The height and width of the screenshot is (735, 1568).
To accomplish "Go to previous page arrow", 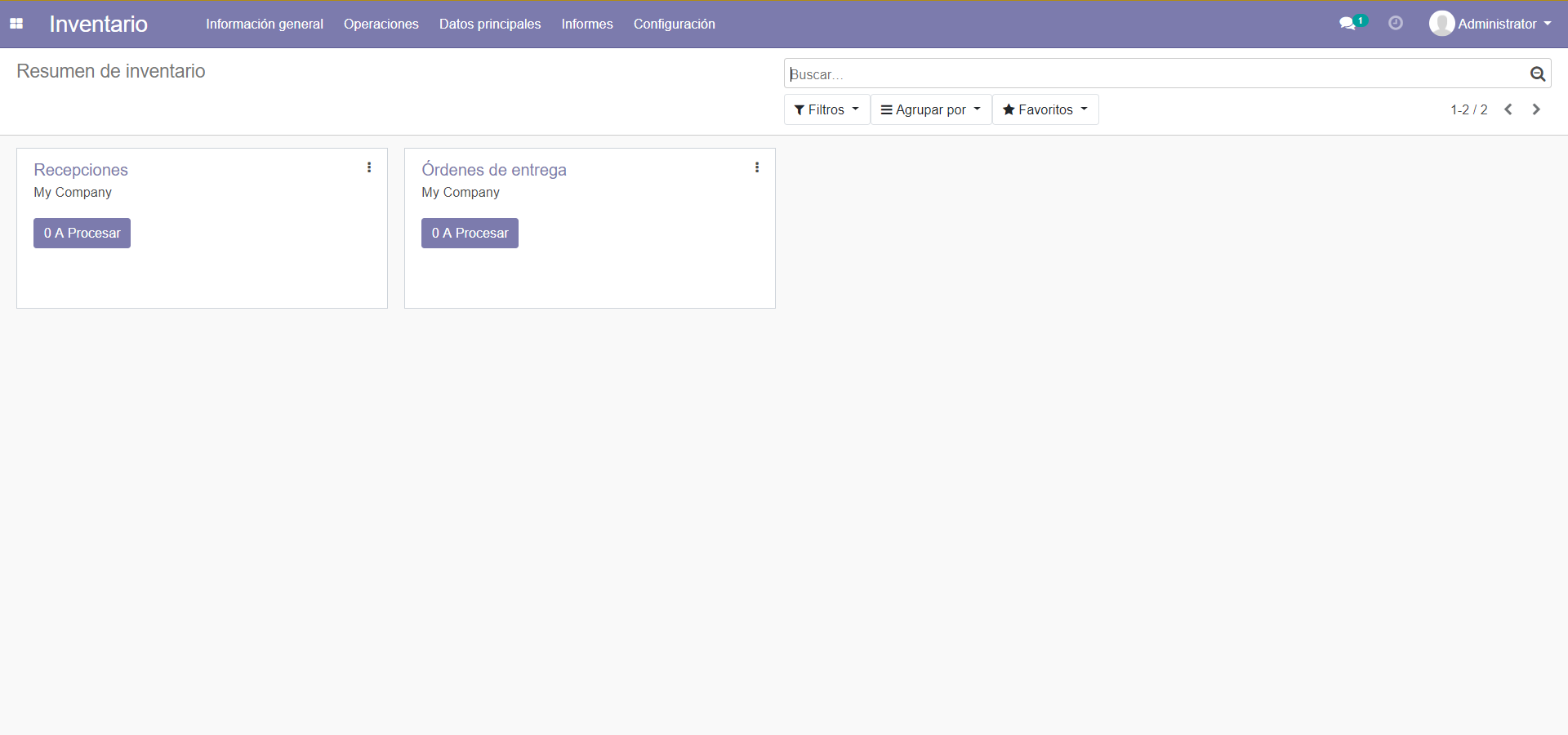I will pos(1508,109).
